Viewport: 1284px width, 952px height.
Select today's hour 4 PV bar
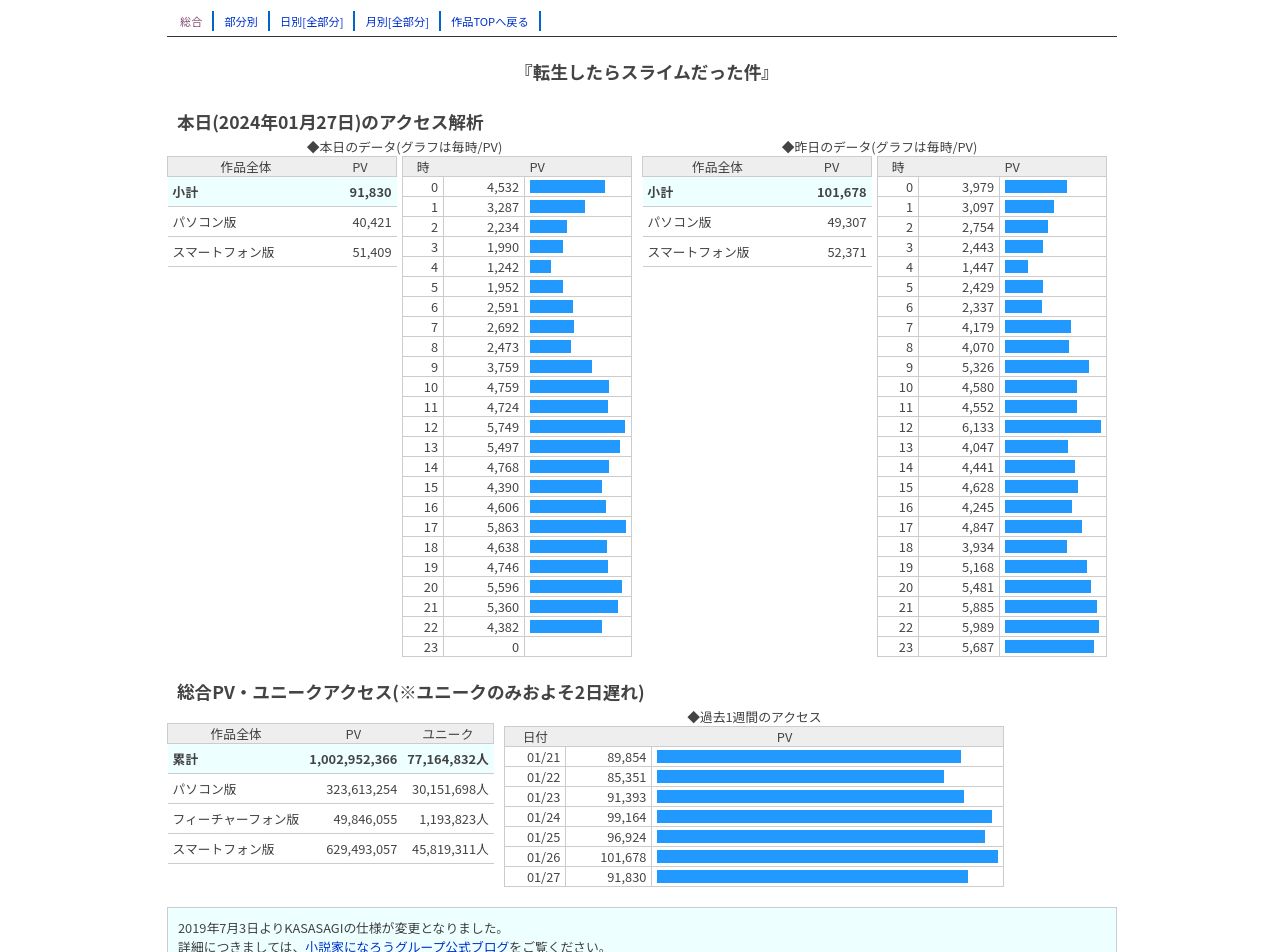[x=540, y=267]
